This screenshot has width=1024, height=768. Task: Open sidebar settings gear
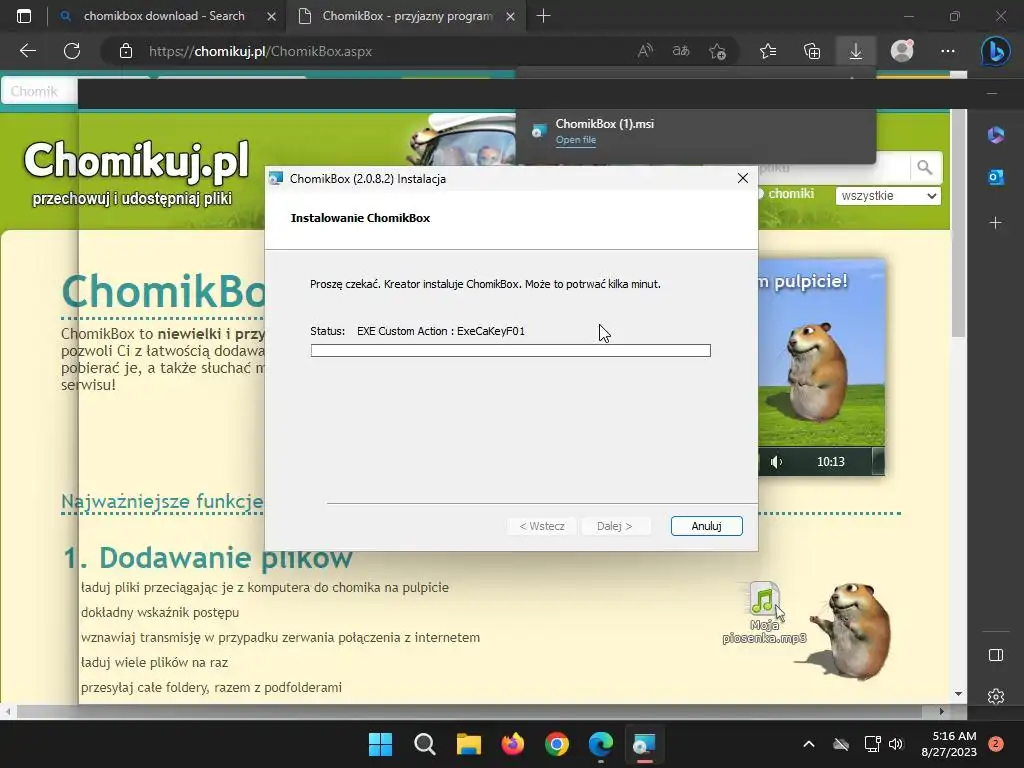[x=995, y=696]
